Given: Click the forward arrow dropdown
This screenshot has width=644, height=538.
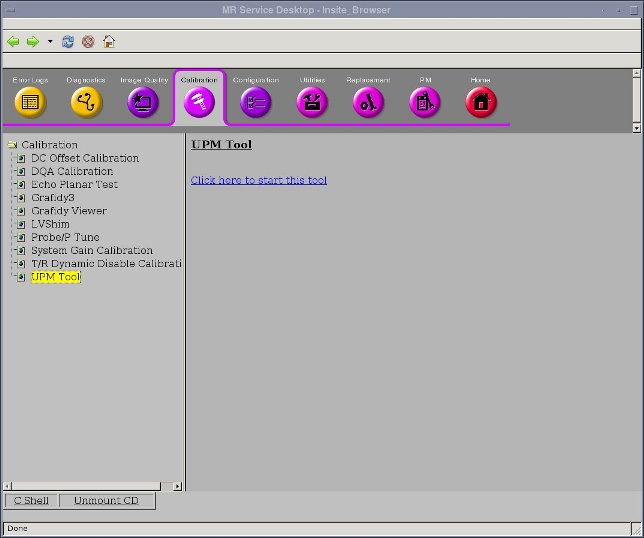Looking at the screenshot, I should tap(50, 42).
